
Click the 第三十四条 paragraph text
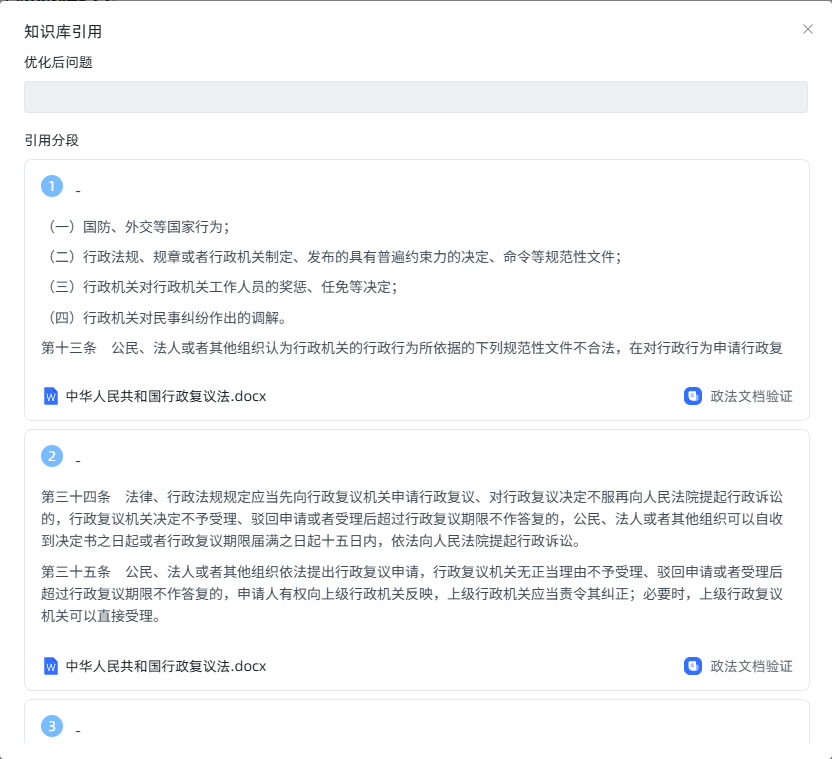(x=412, y=519)
